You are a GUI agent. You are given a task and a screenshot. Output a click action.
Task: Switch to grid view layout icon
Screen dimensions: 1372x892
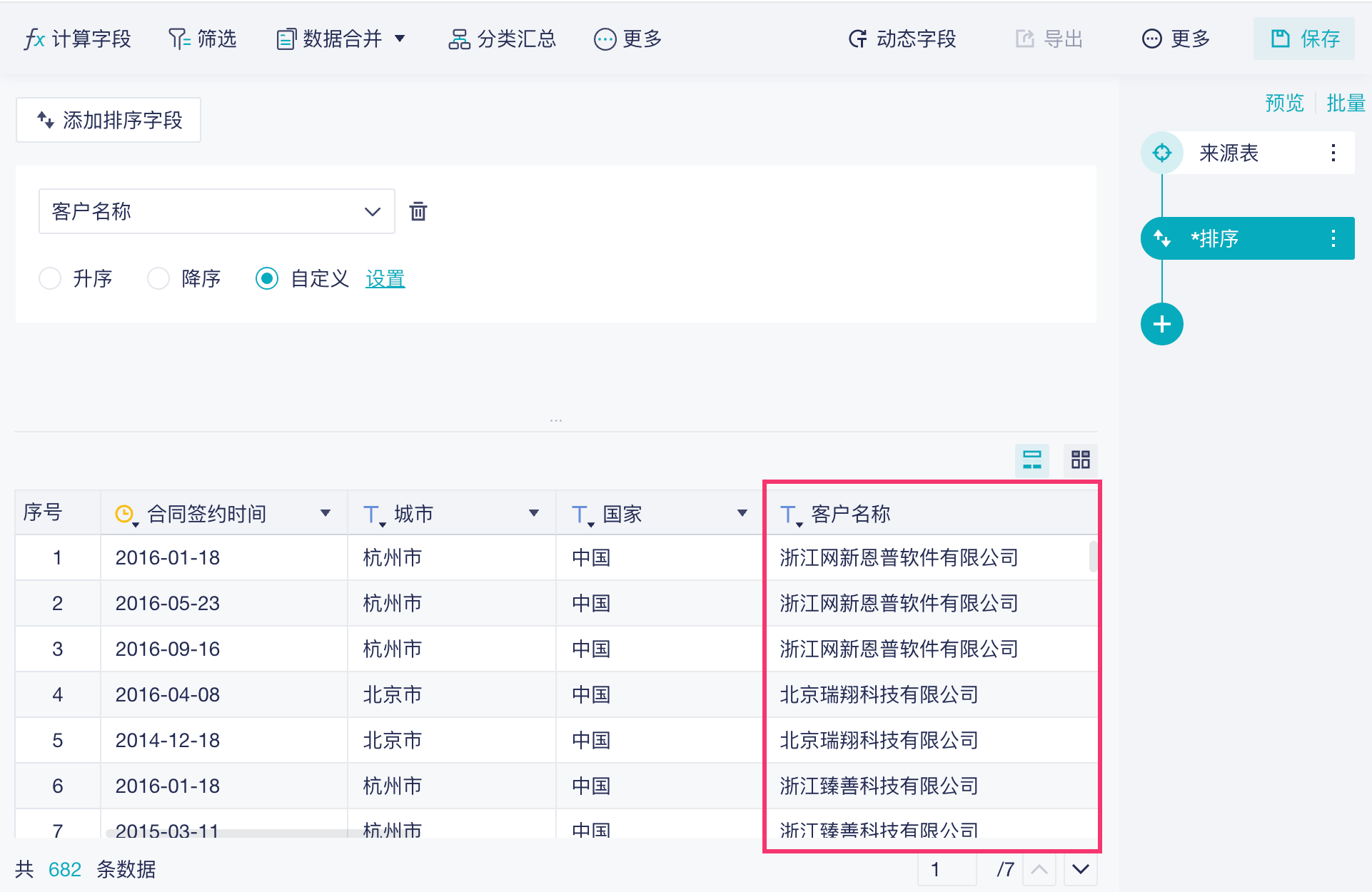1080,460
